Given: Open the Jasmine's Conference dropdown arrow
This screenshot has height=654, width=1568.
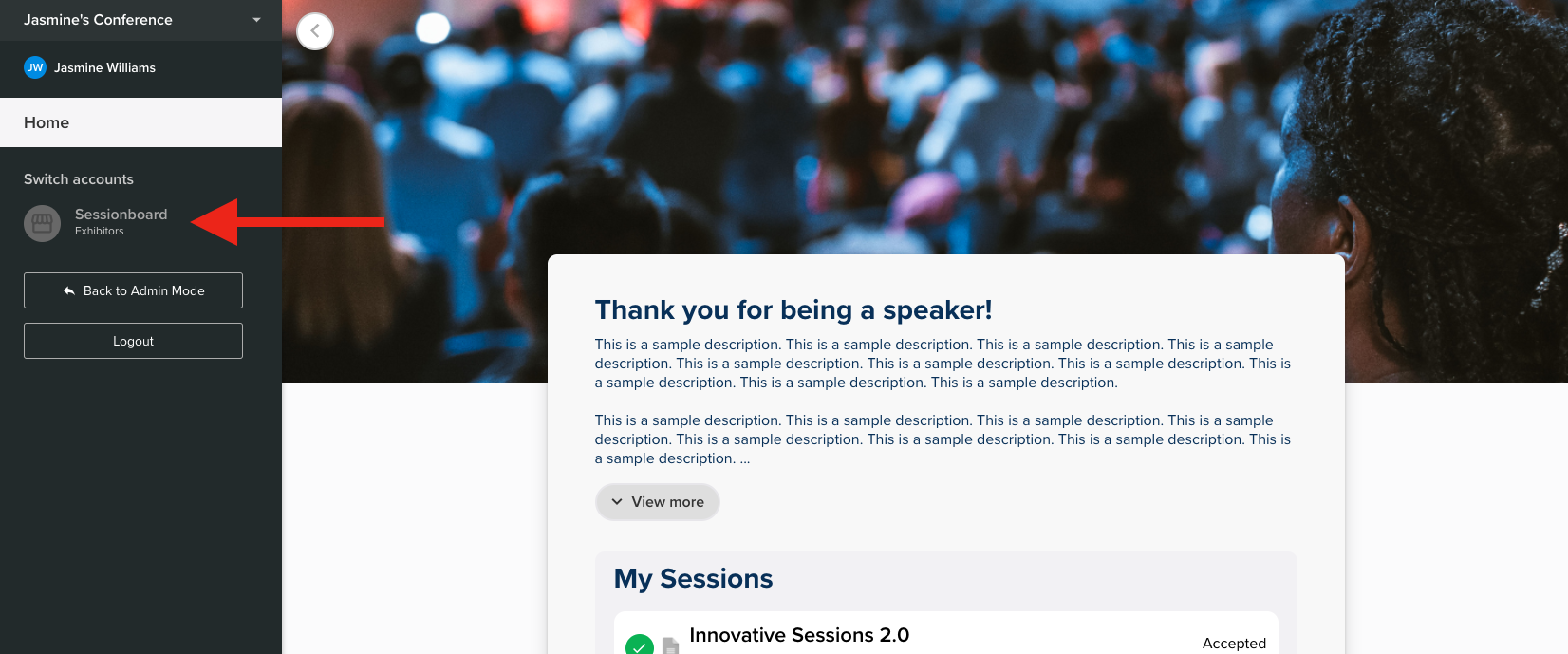Looking at the screenshot, I should pyautogui.click(x=256, y=20).
